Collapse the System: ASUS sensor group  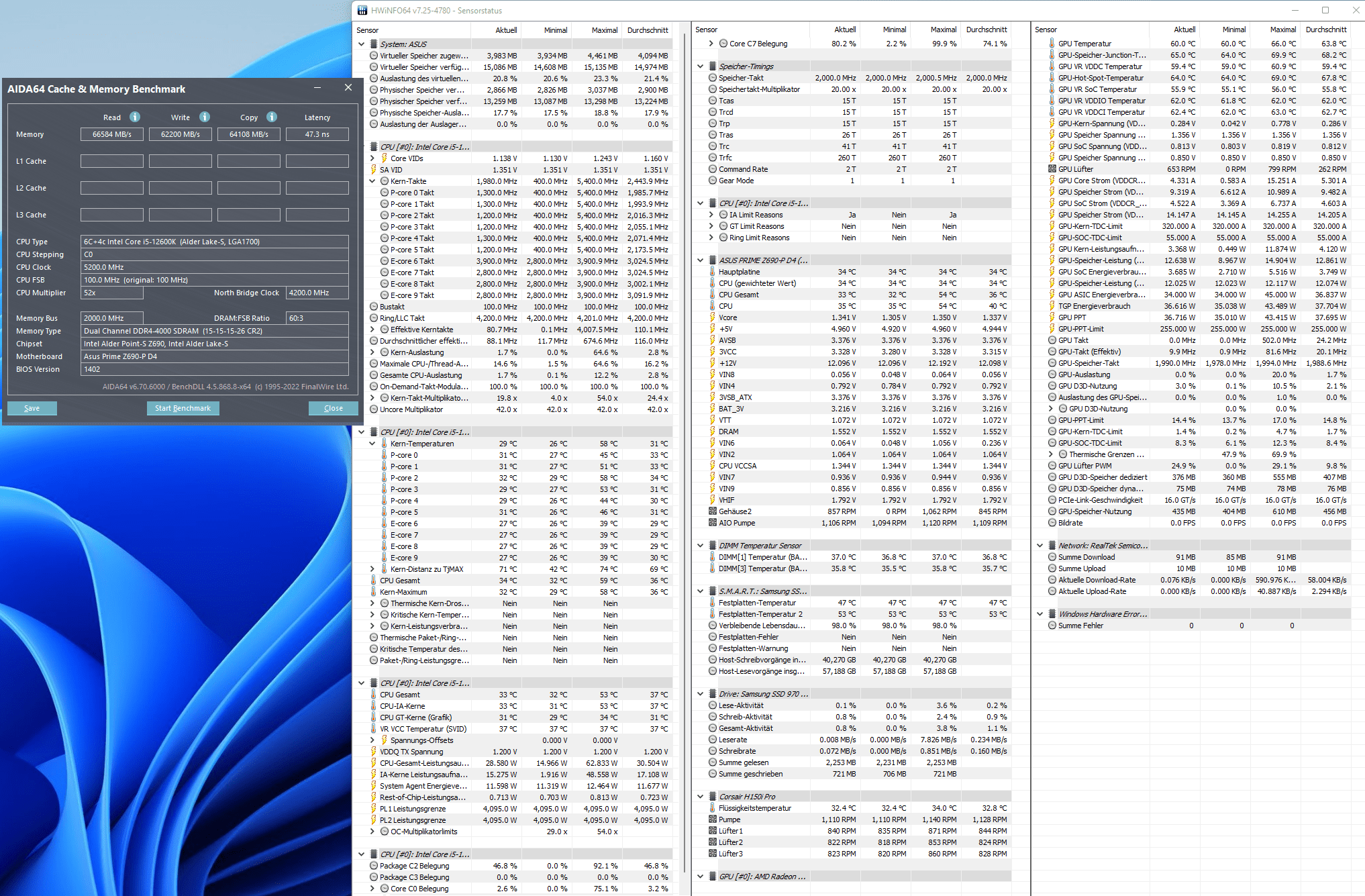362,44
